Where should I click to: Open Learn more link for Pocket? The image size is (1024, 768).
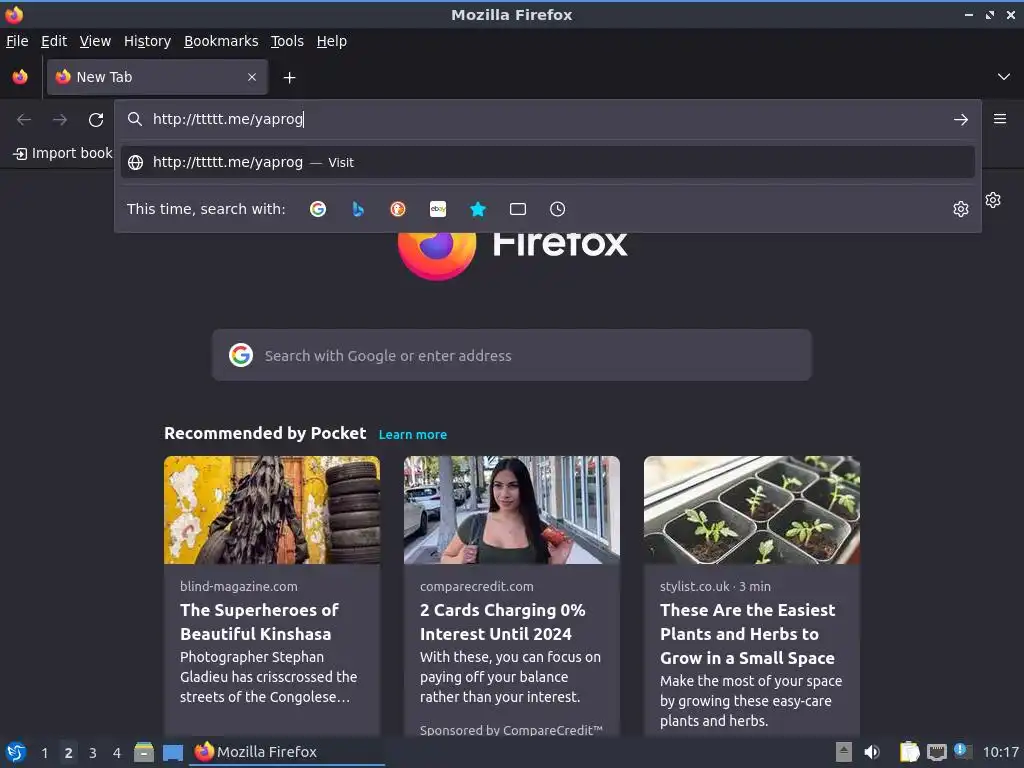click(x=413, y=434)
